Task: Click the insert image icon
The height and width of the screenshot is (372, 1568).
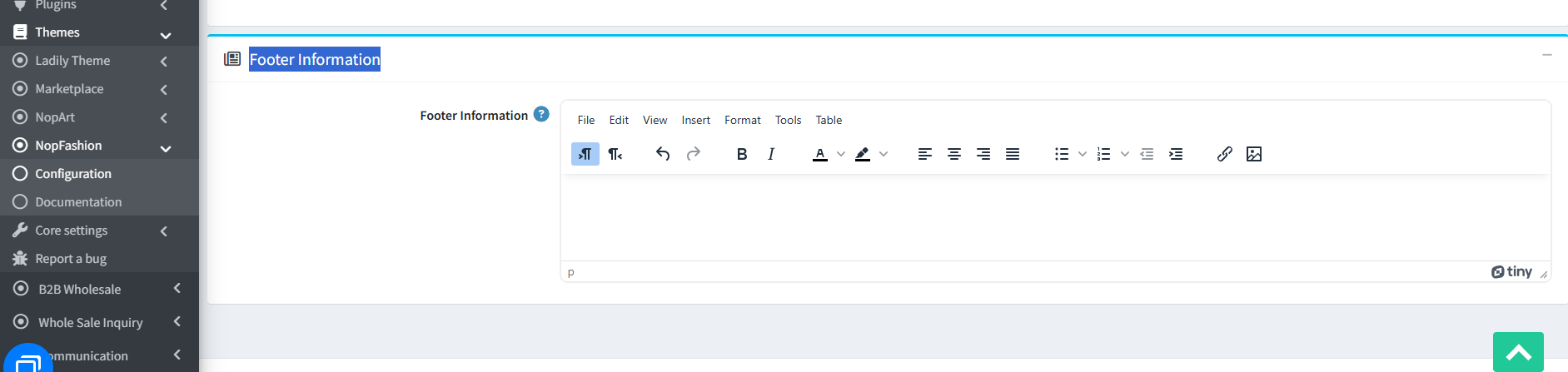Action: [1254, 154]
